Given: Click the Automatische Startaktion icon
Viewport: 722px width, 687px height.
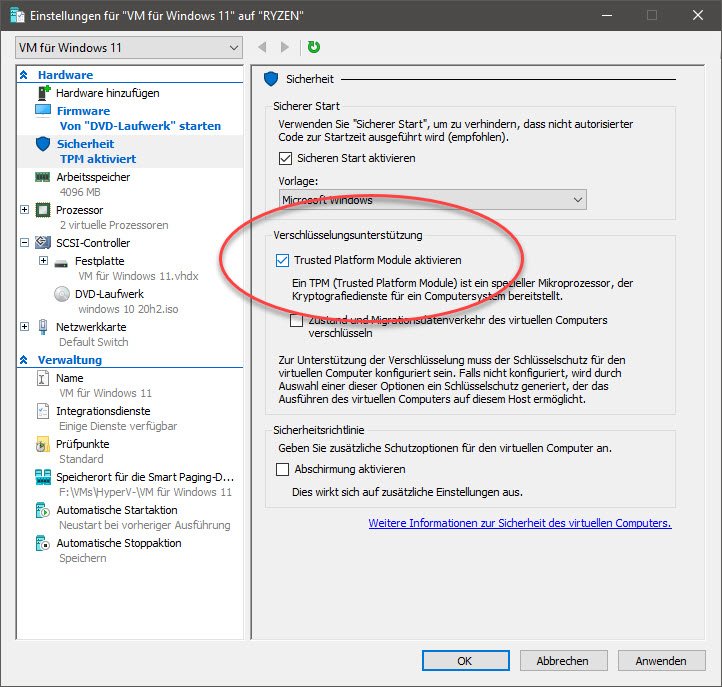Looking at the screenshot, I should (42, 510).
